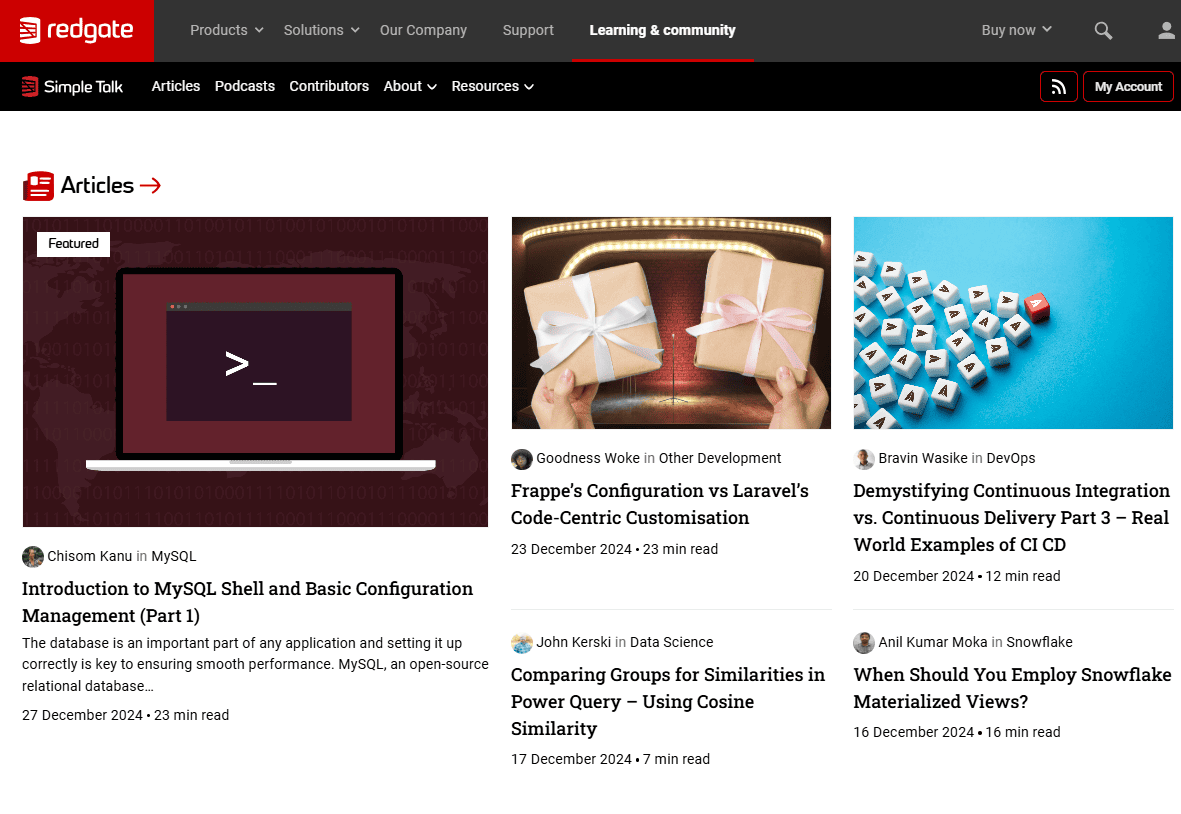Image resolution: width=1181 pixels, height=814 pixels.
Task: Click '27 December 2024 • 23 min read'
Action: point(126,715)
